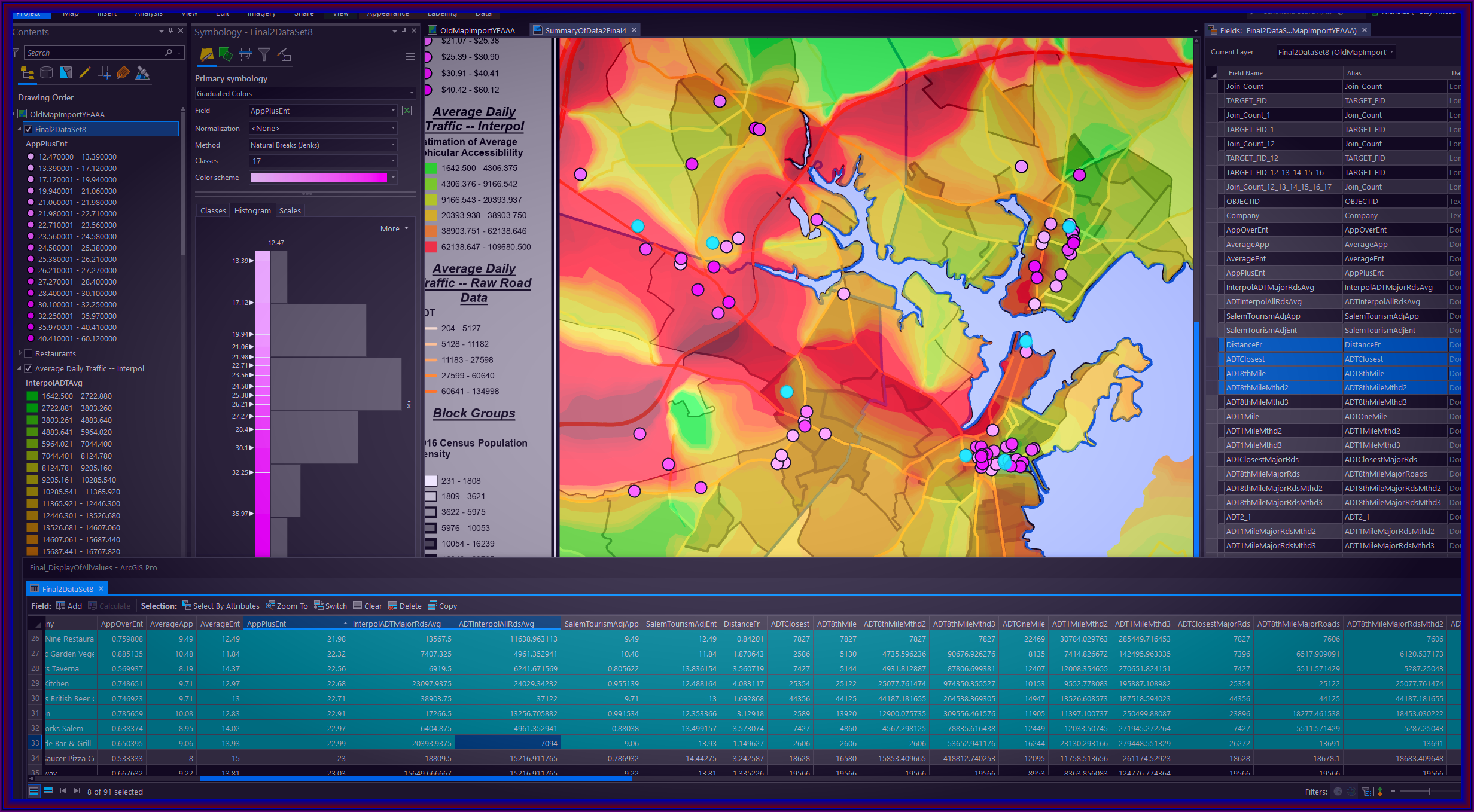Image resolution: width=1474 pixels, height=812 pixels.
Task: Open Symbology pane hamburger menu
Action: (410, 56)
